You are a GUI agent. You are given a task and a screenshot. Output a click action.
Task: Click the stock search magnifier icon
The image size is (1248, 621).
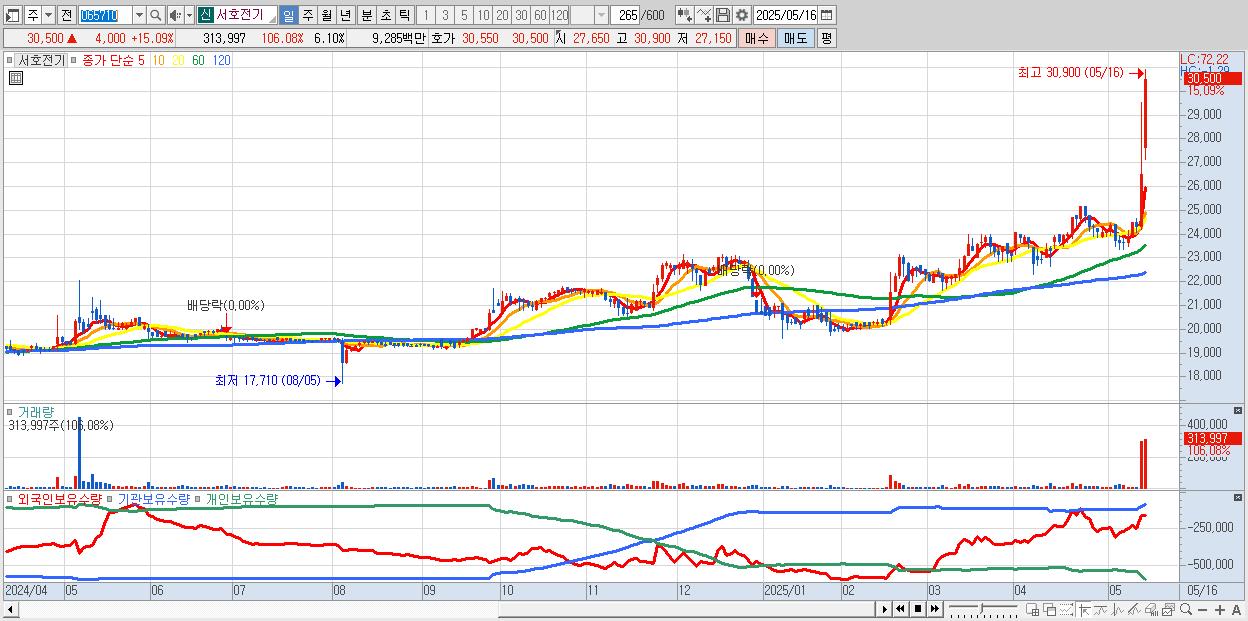[x=156, y=15]
